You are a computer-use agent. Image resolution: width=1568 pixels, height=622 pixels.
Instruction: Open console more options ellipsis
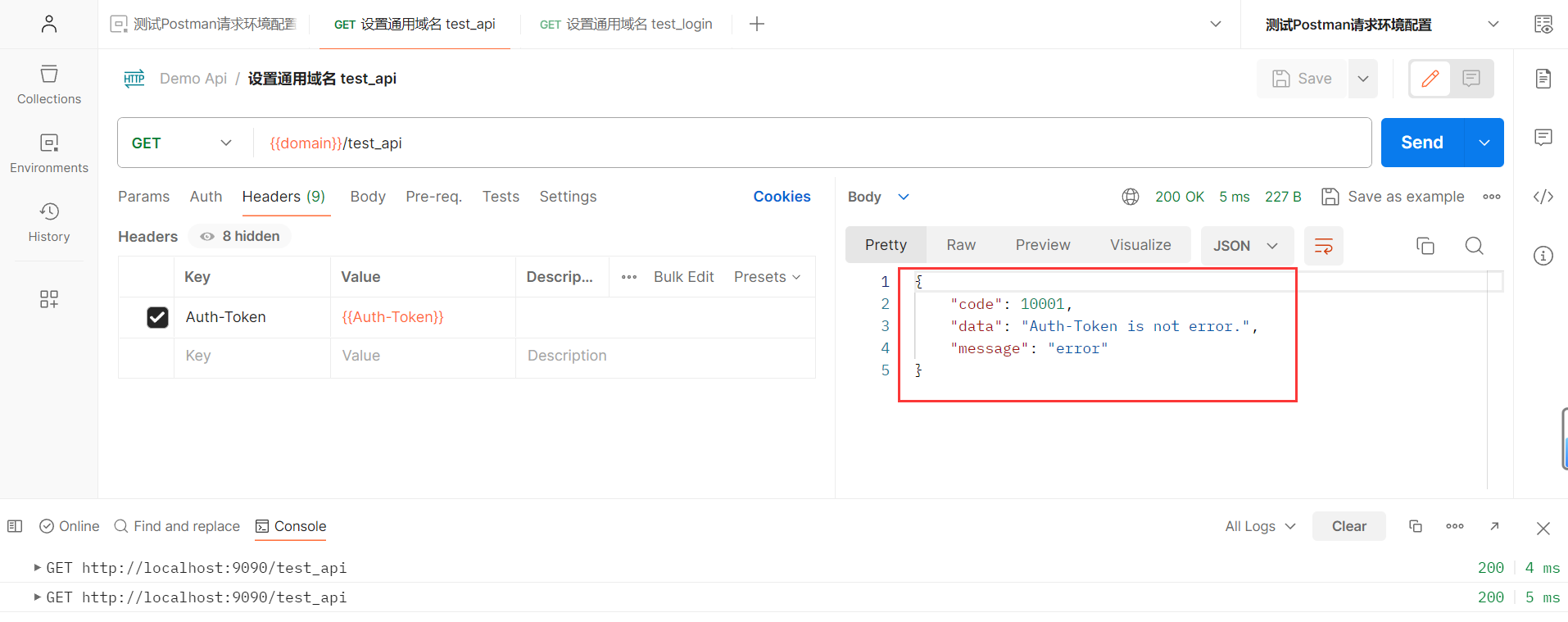tap(1455, 526)
